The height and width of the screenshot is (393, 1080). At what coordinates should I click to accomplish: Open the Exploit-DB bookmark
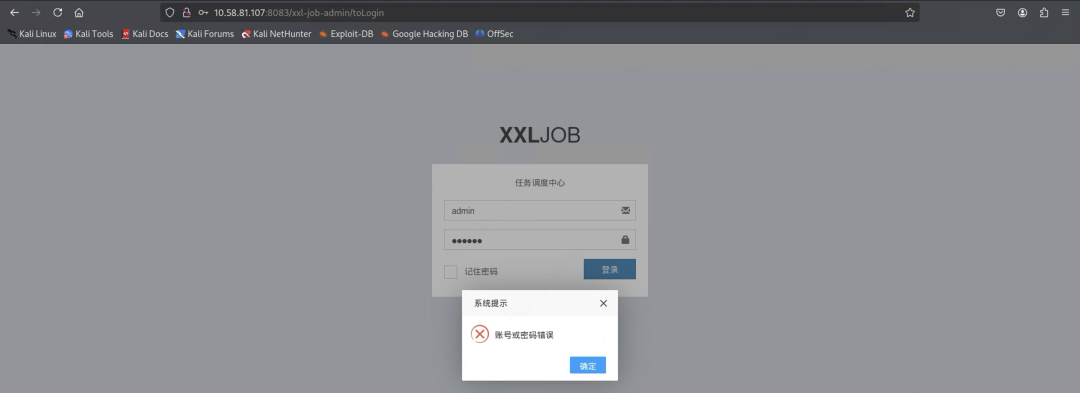pyautogui.click(x=346, y=34)
